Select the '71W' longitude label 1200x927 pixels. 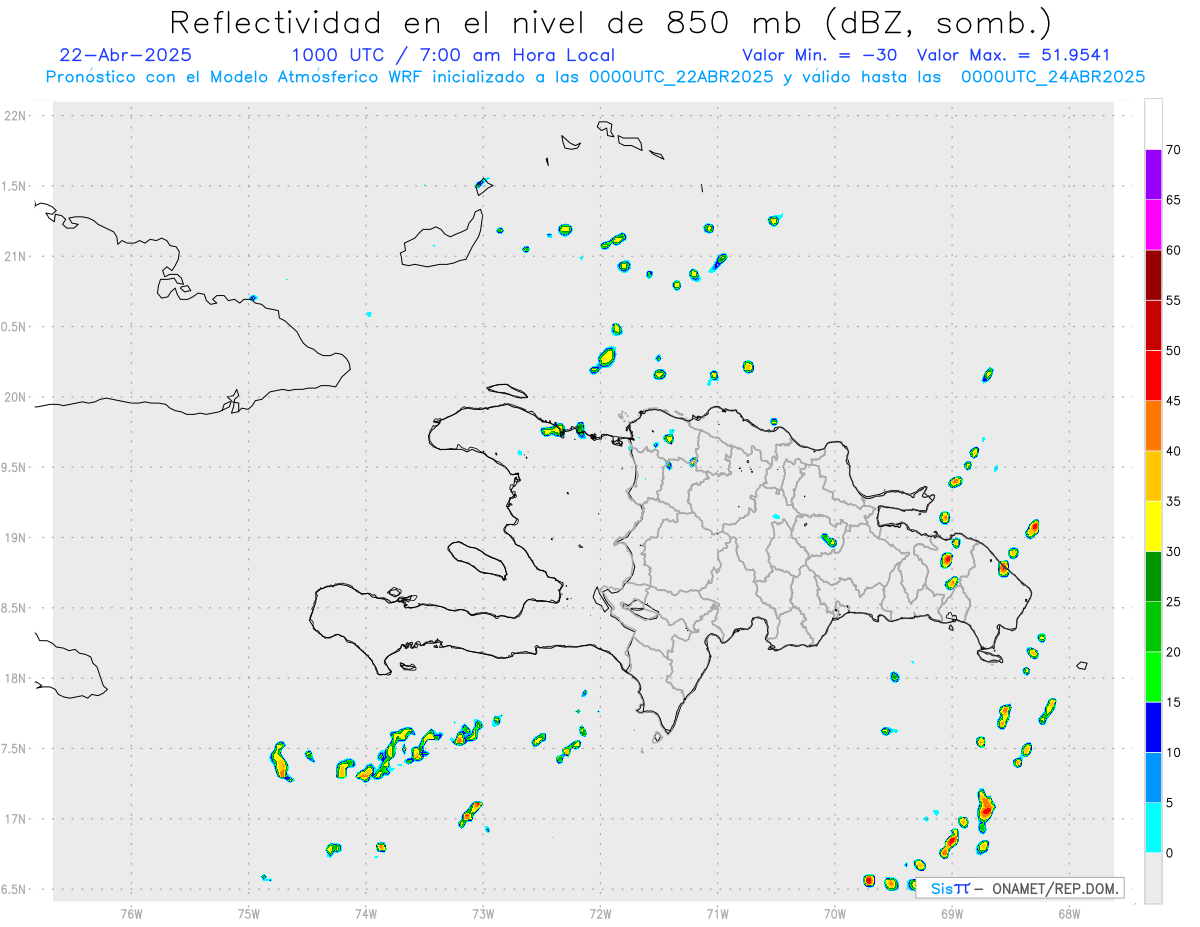click(x=717, y=913)
